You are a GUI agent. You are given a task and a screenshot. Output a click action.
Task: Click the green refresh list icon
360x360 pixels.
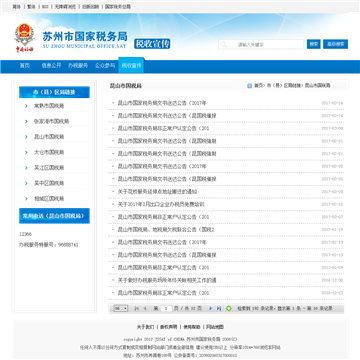click(229, 309)
